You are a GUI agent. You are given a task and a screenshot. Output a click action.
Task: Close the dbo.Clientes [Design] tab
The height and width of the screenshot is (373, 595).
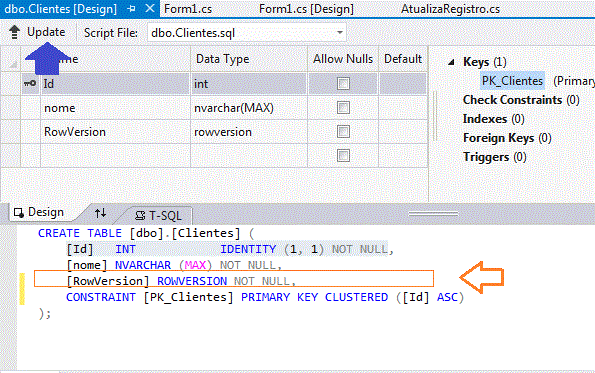click(150, 8)
